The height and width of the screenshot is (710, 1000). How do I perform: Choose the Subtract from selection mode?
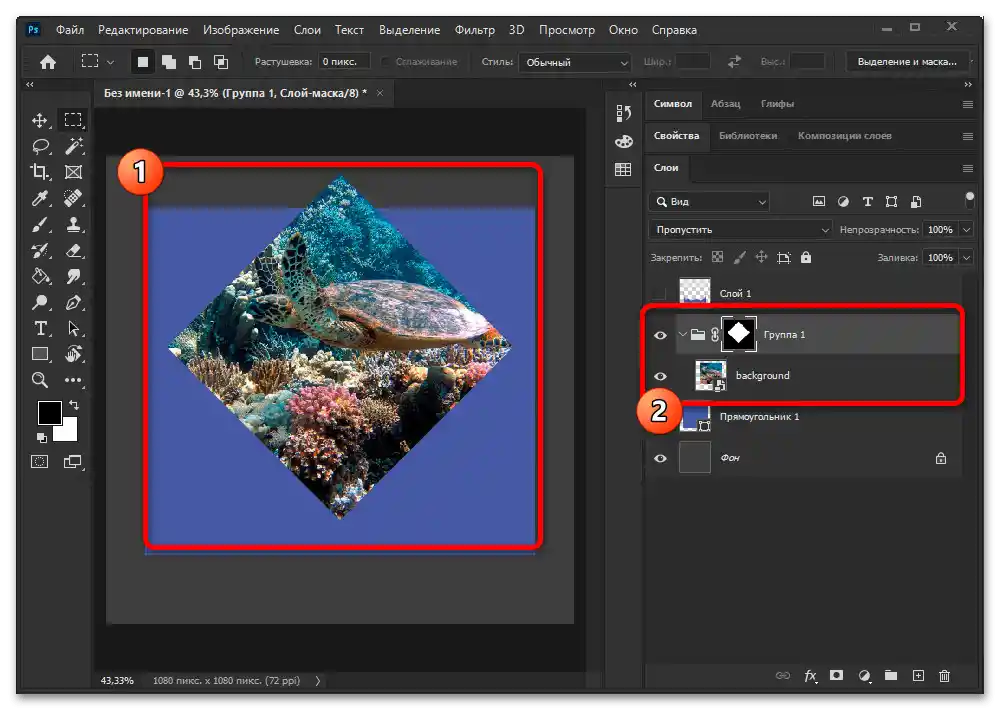[195, 62]
